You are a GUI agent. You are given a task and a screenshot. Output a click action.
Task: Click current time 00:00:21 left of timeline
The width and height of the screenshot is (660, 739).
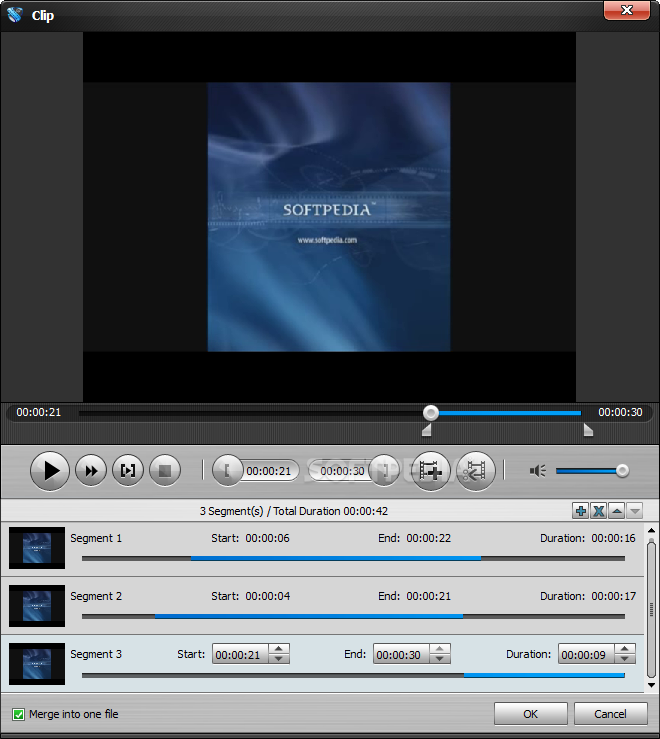(39, 412)
